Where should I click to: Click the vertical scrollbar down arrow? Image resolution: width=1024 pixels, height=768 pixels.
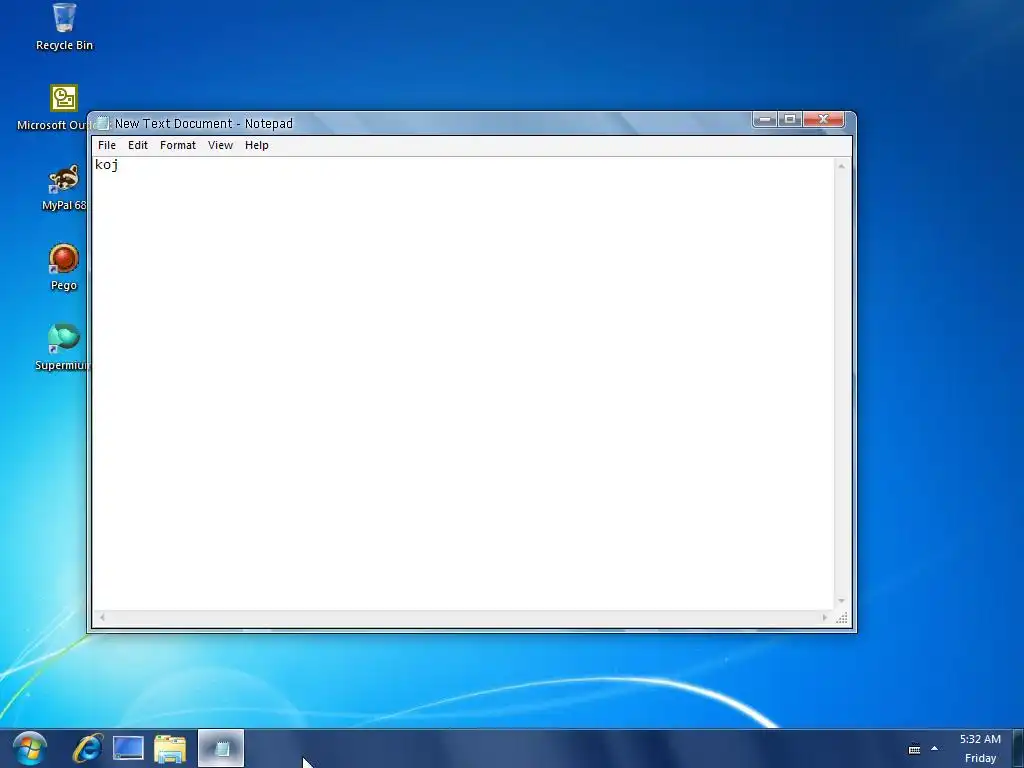point(842,601)
